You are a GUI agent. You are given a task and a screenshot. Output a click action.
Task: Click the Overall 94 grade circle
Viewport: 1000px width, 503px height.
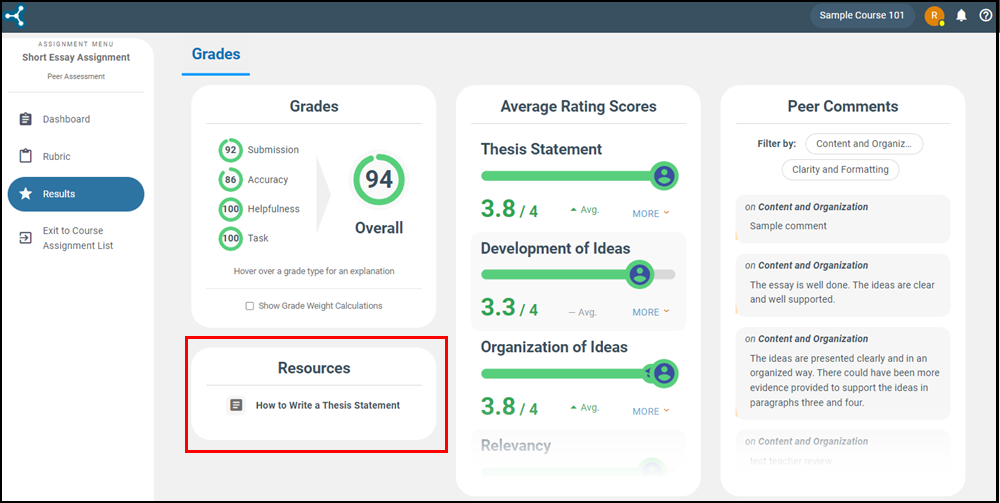pos(379,180)
